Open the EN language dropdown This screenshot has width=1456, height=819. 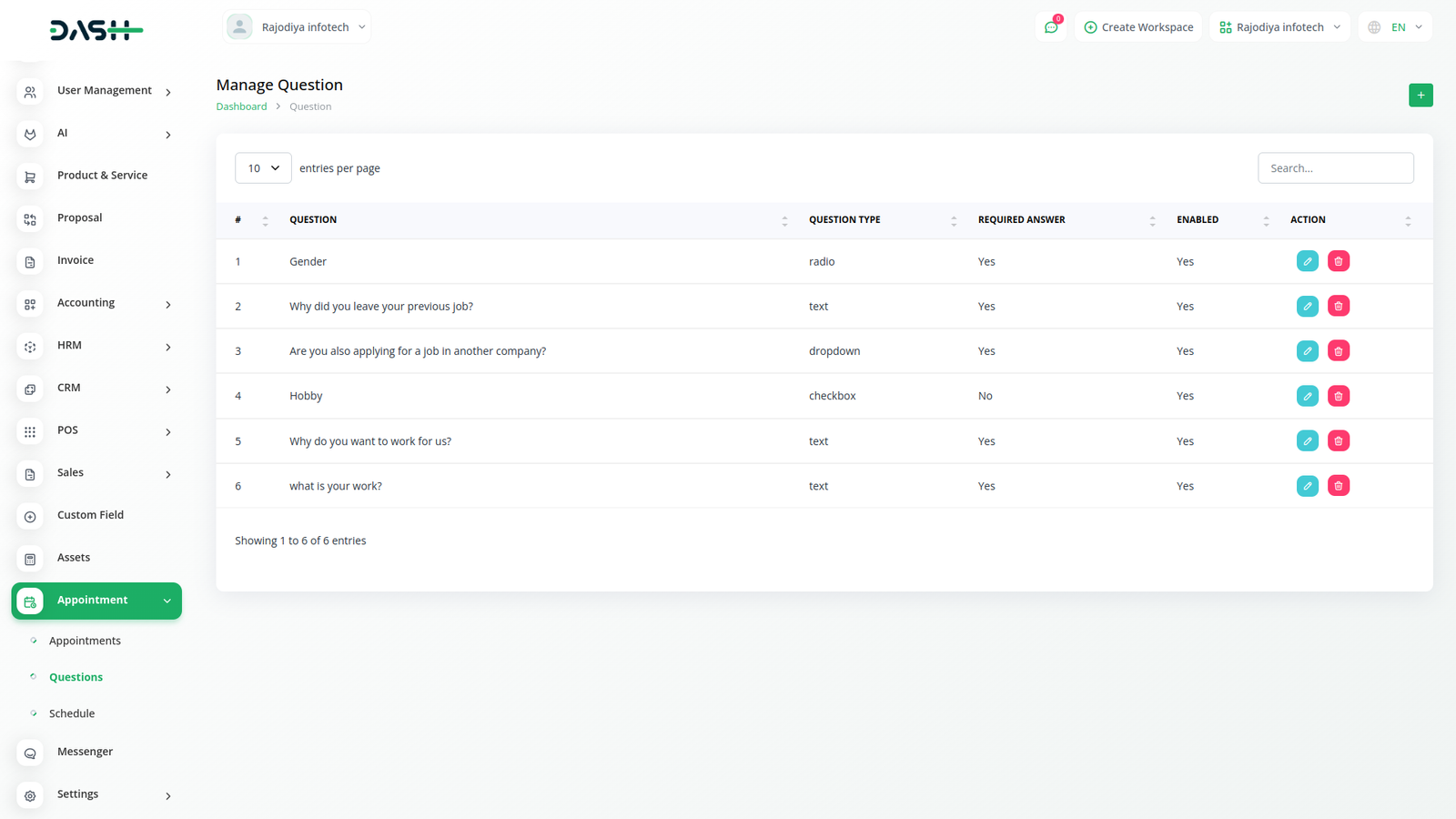(x=1395, y=27)
